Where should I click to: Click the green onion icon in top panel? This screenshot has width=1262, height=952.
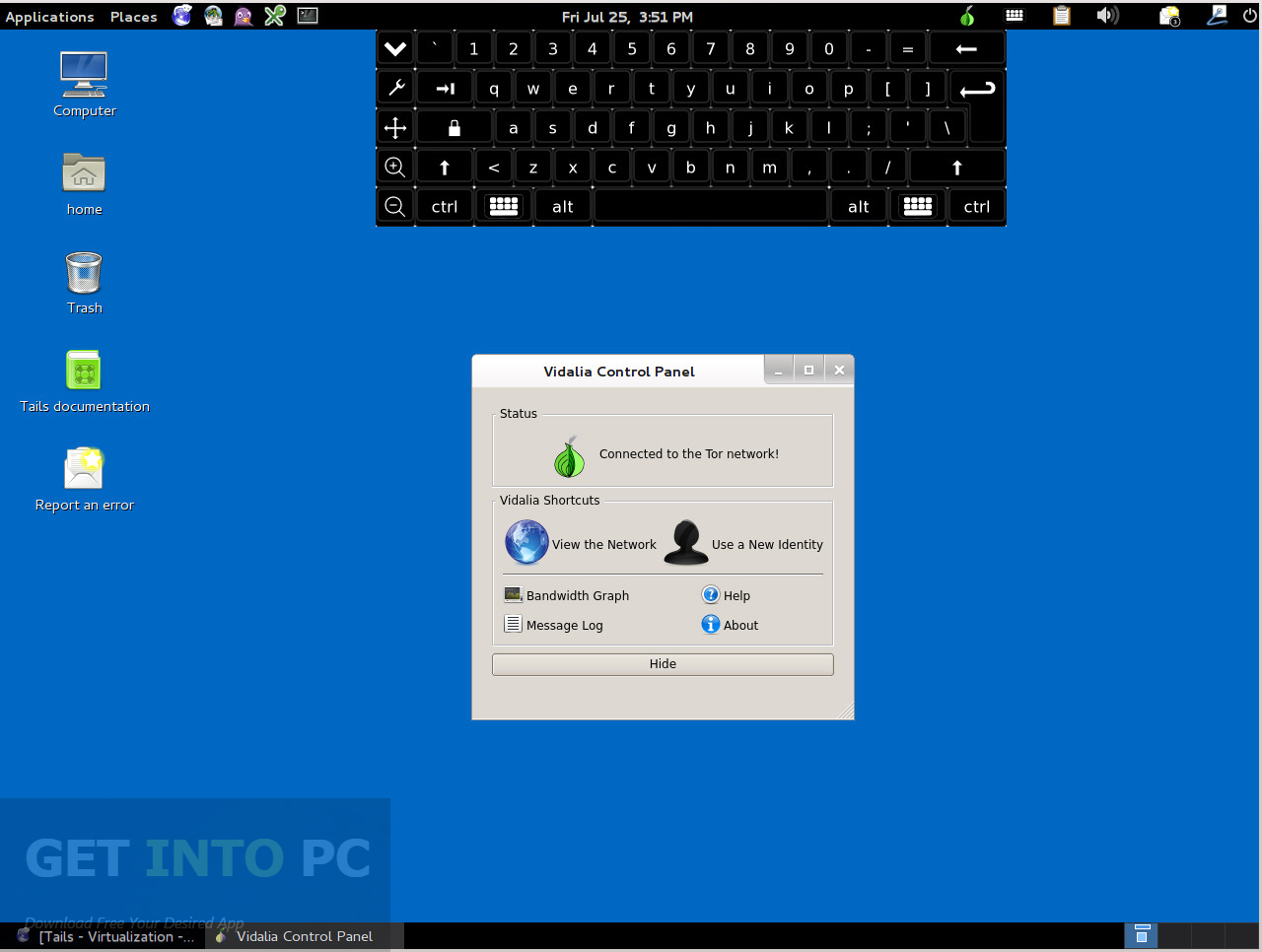[x=967, y=16]
